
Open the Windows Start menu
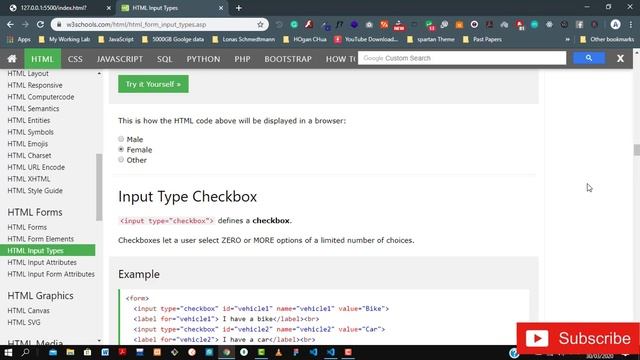click(x=8, y=352)
